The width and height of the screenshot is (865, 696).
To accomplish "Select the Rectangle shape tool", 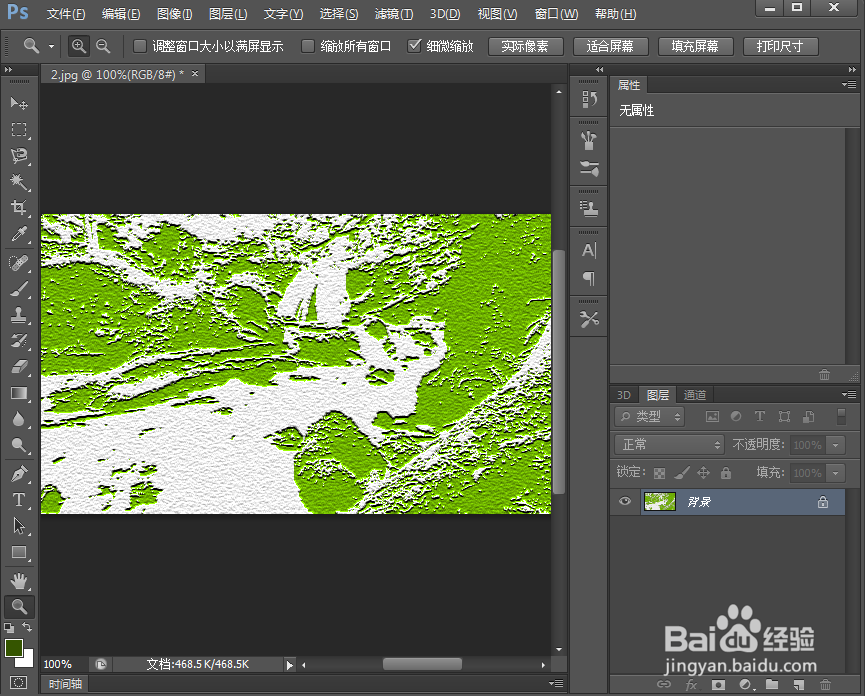I will (19, 552).
